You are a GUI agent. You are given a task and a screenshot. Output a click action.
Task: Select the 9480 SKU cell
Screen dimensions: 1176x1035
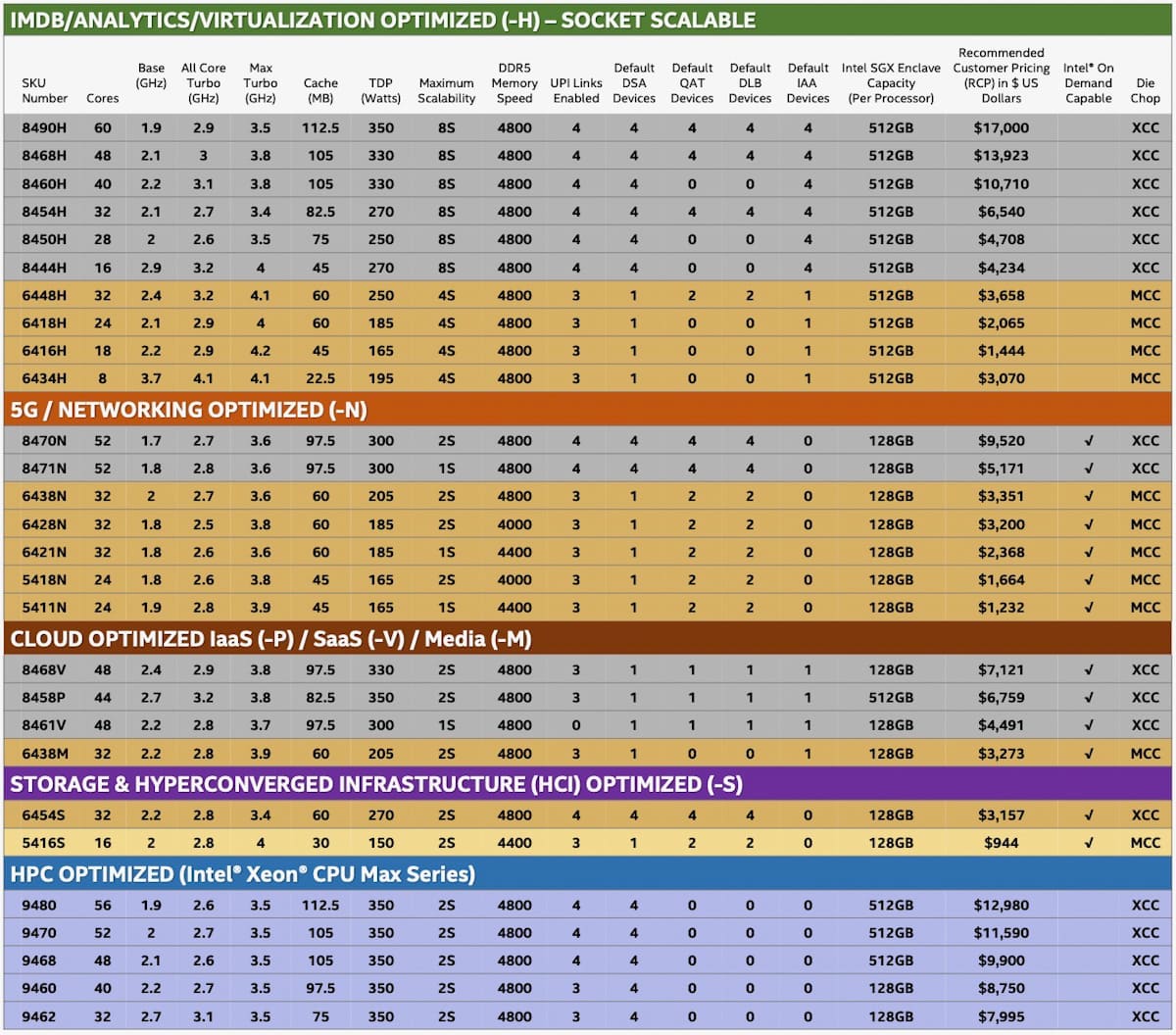pyautogui.click(x=39, y=906)
